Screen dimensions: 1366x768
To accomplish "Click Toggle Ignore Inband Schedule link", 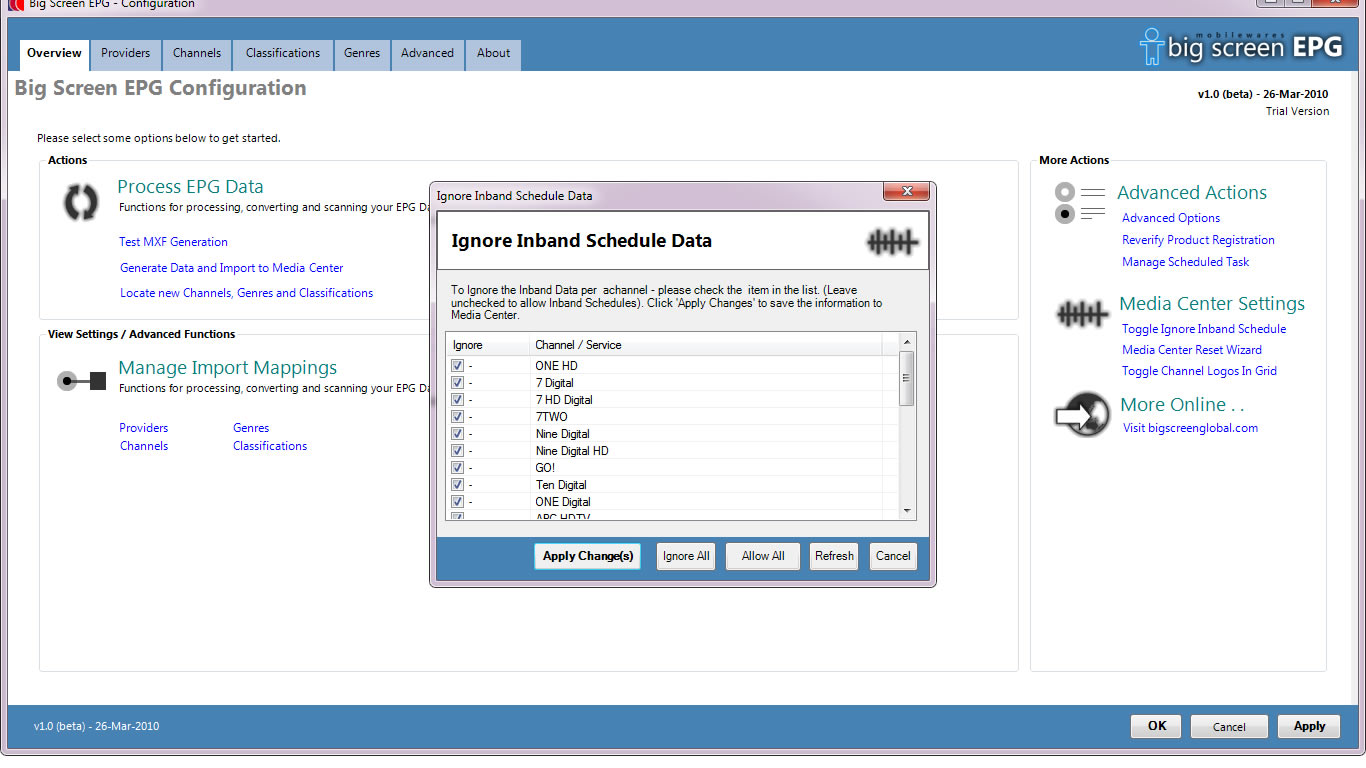I will click(x=1204, y=329).
